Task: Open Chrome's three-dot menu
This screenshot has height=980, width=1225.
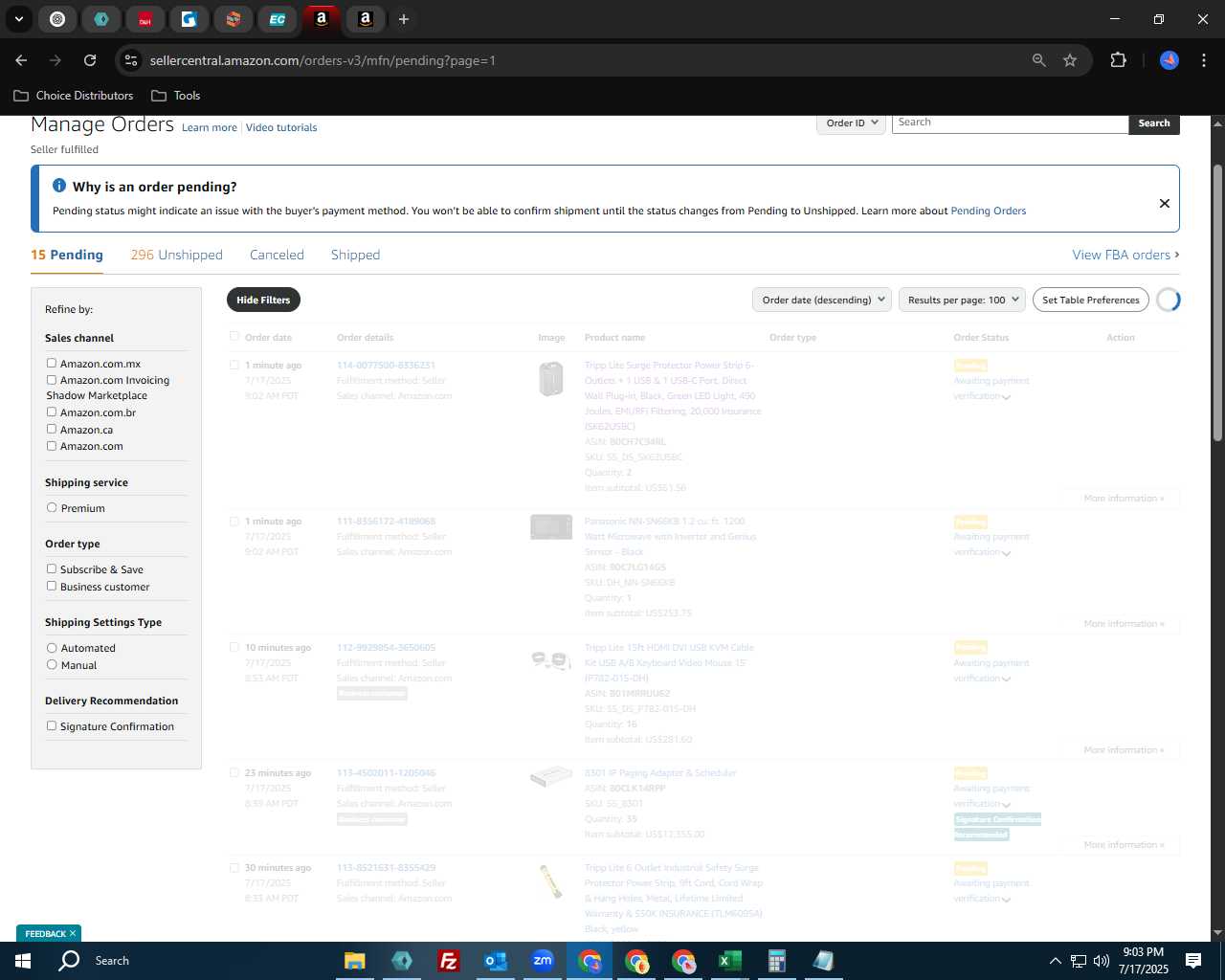Action: point(1203,60)
